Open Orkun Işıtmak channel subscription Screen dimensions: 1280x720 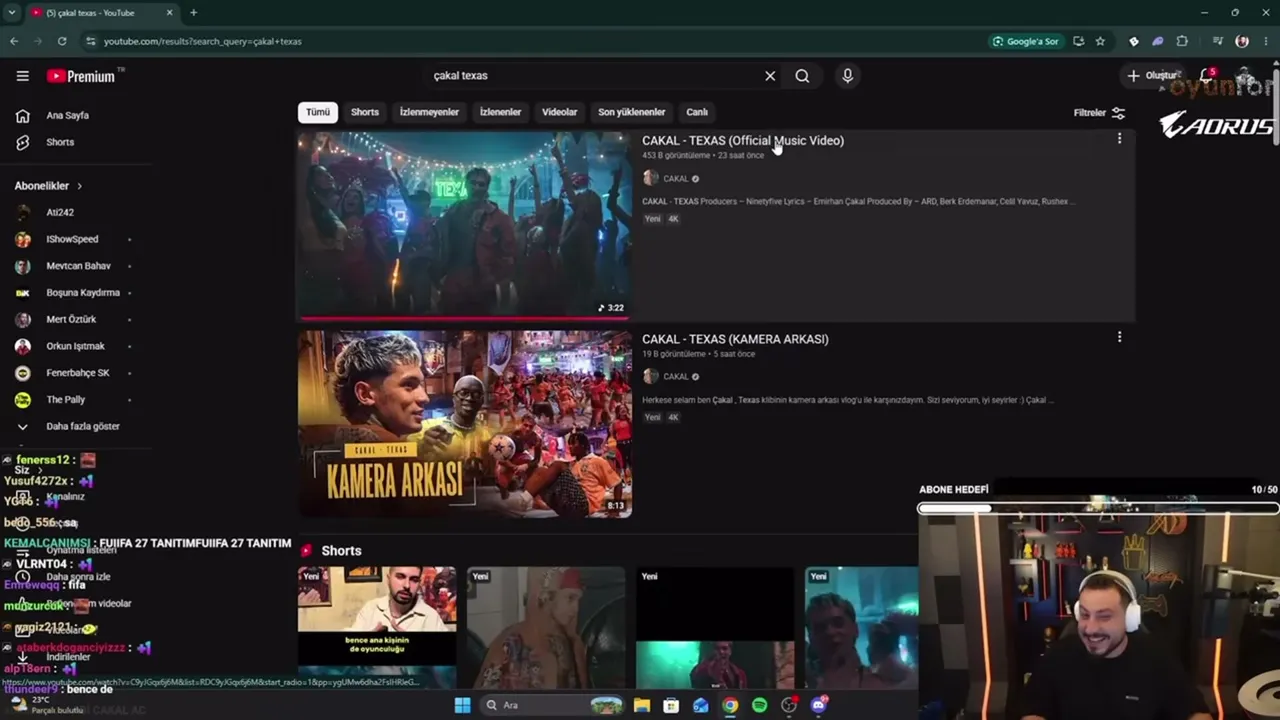[x=75, y=346]
